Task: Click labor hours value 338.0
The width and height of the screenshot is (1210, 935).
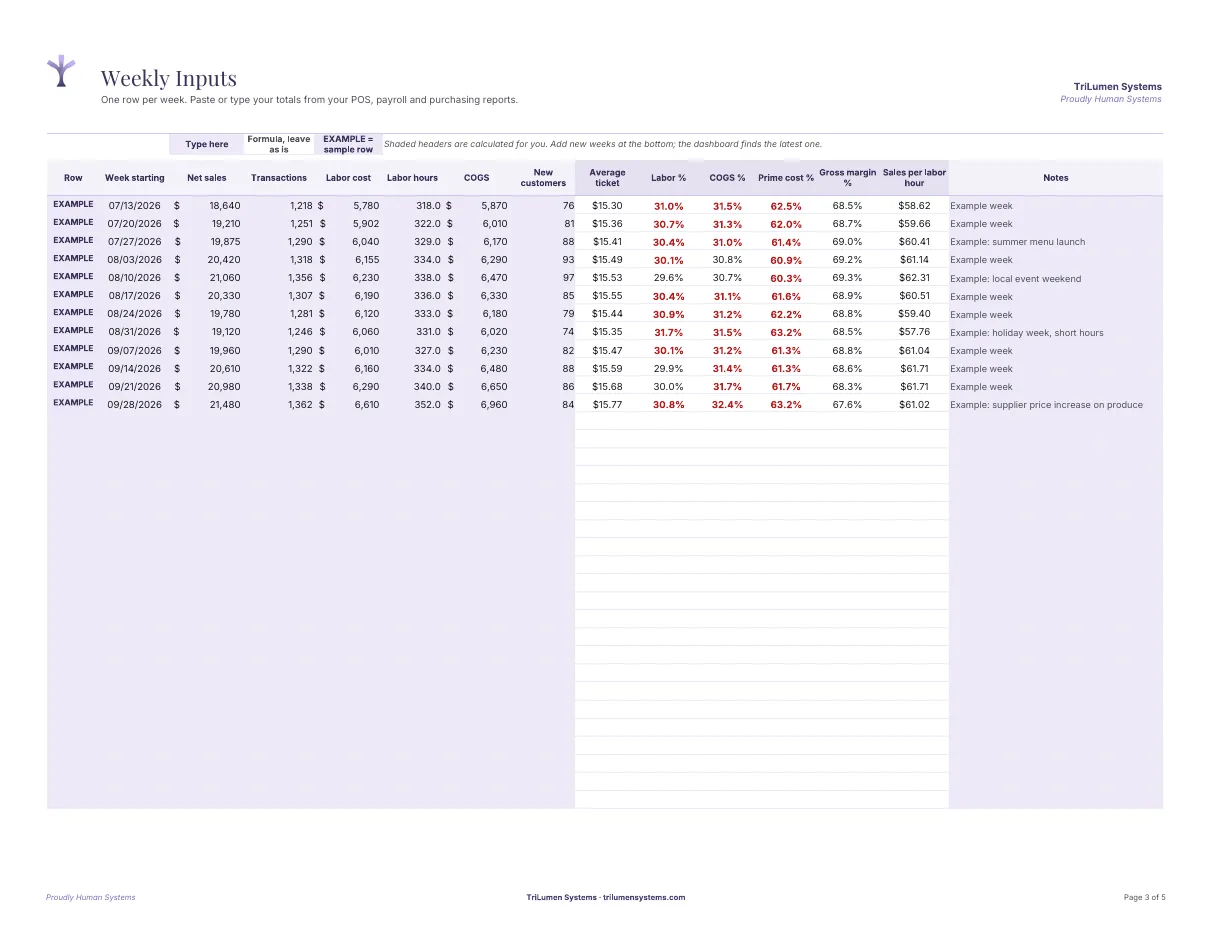Action: pyautogui.click(x=426, y=278)
